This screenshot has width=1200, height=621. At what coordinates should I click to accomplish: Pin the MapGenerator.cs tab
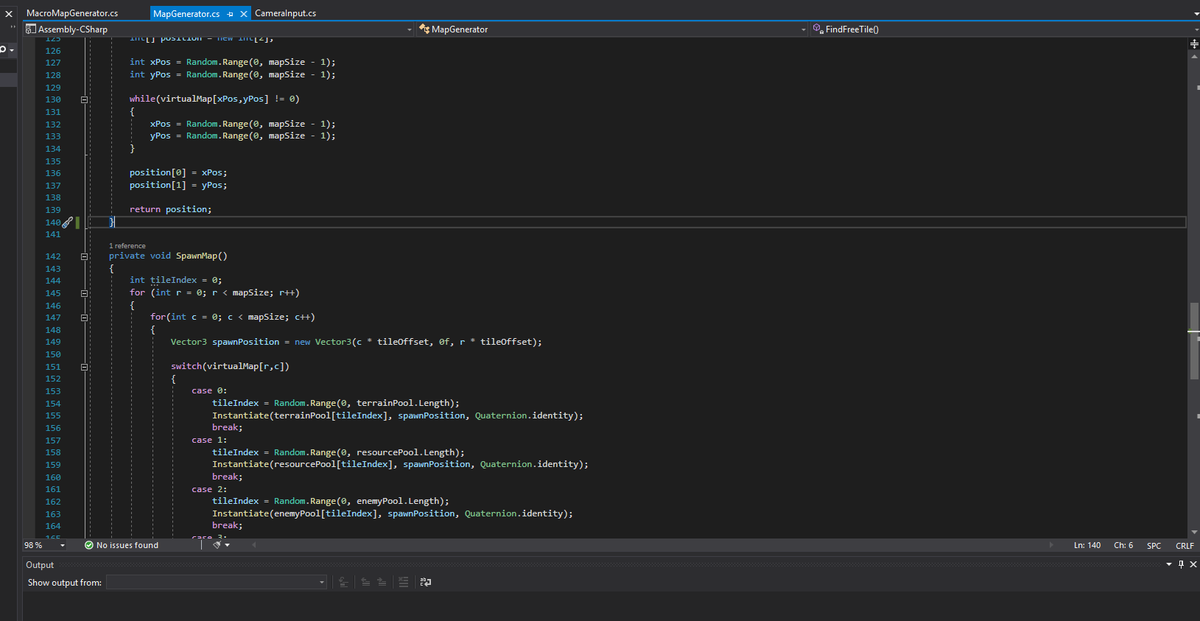tap(231, 13)
